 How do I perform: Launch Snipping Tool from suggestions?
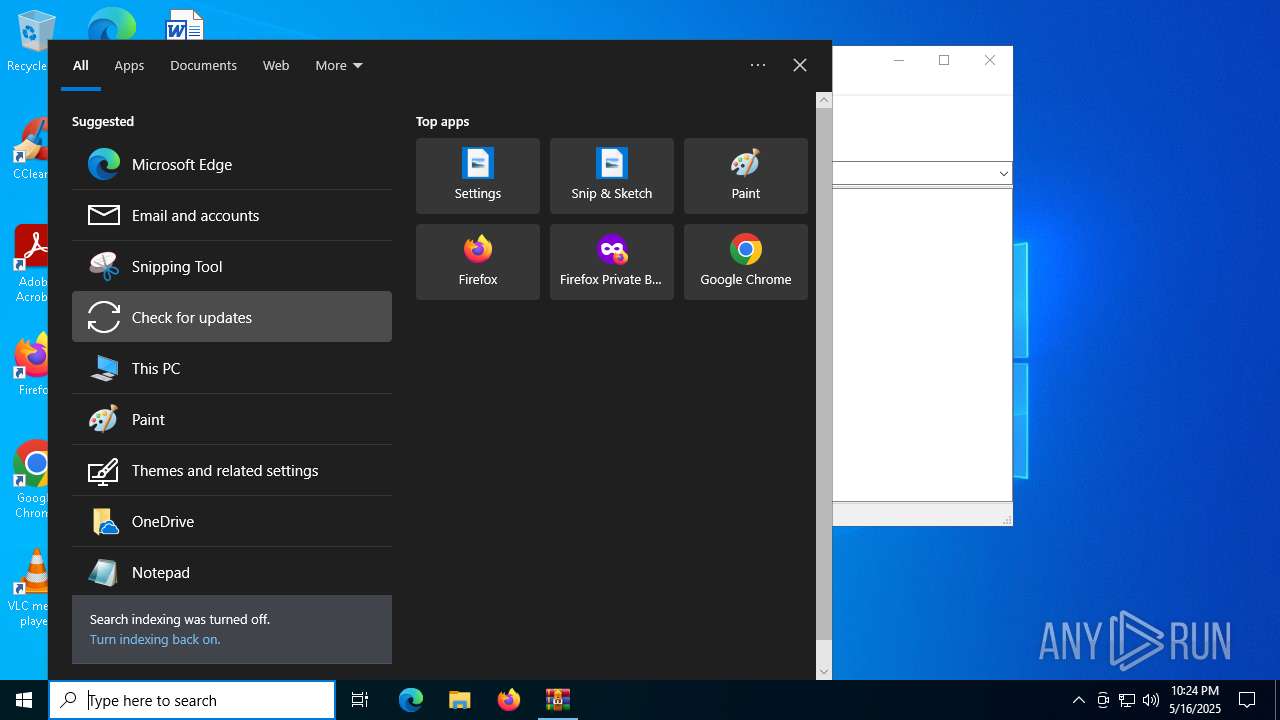point(232,266)
